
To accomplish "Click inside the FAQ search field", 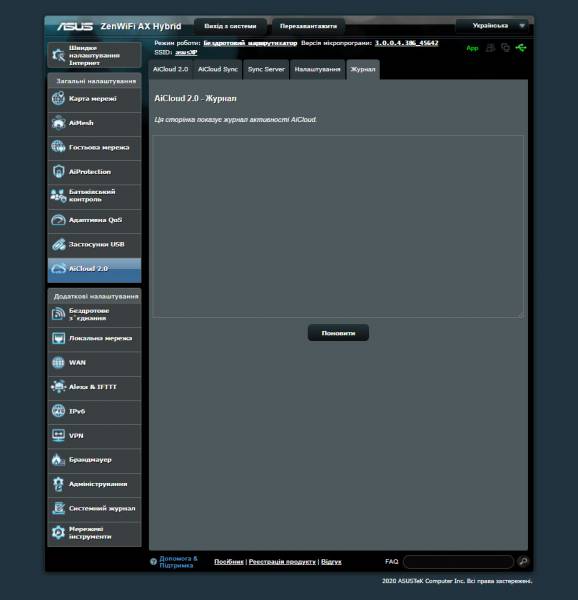I will [458, 562].
